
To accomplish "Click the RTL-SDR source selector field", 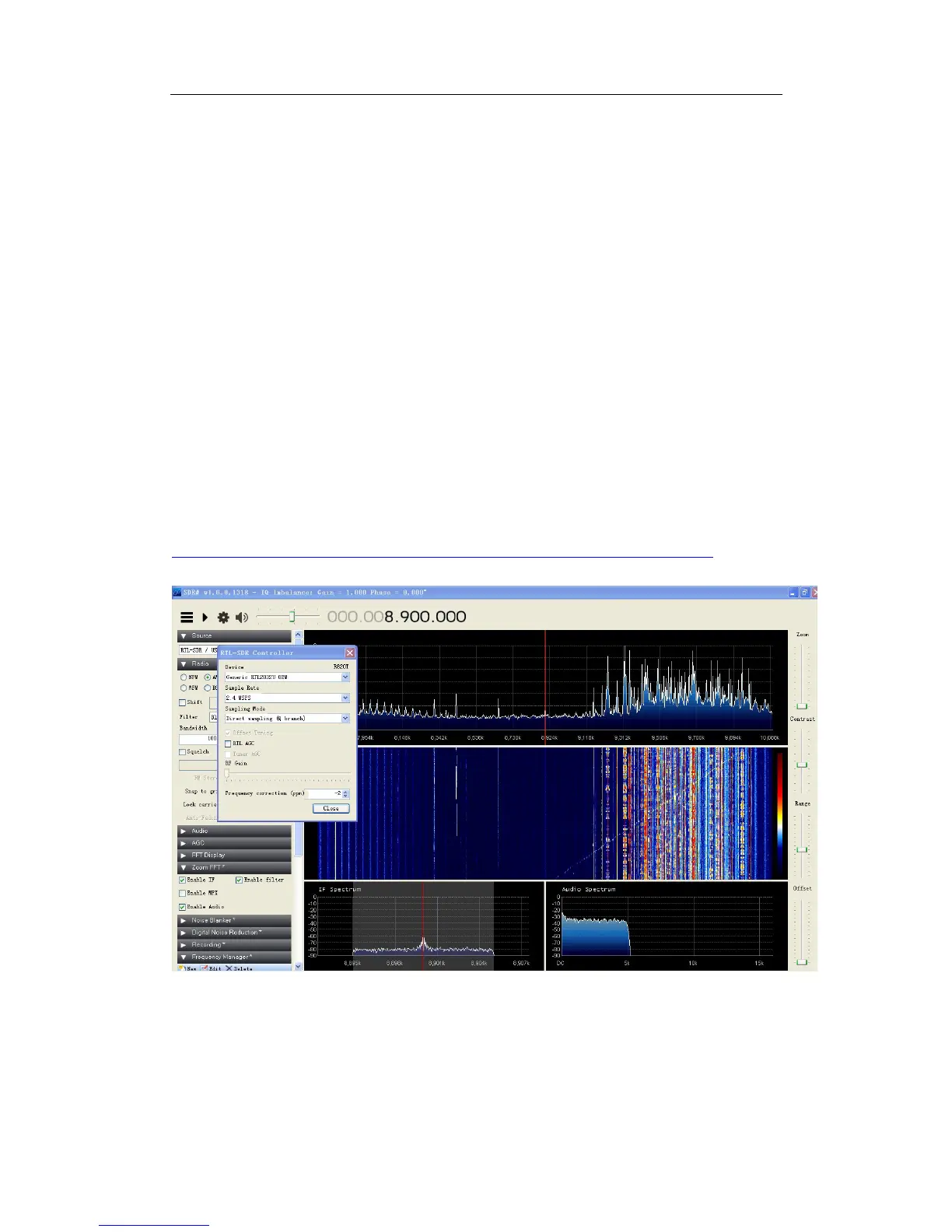I will click(x=198, y=650).
